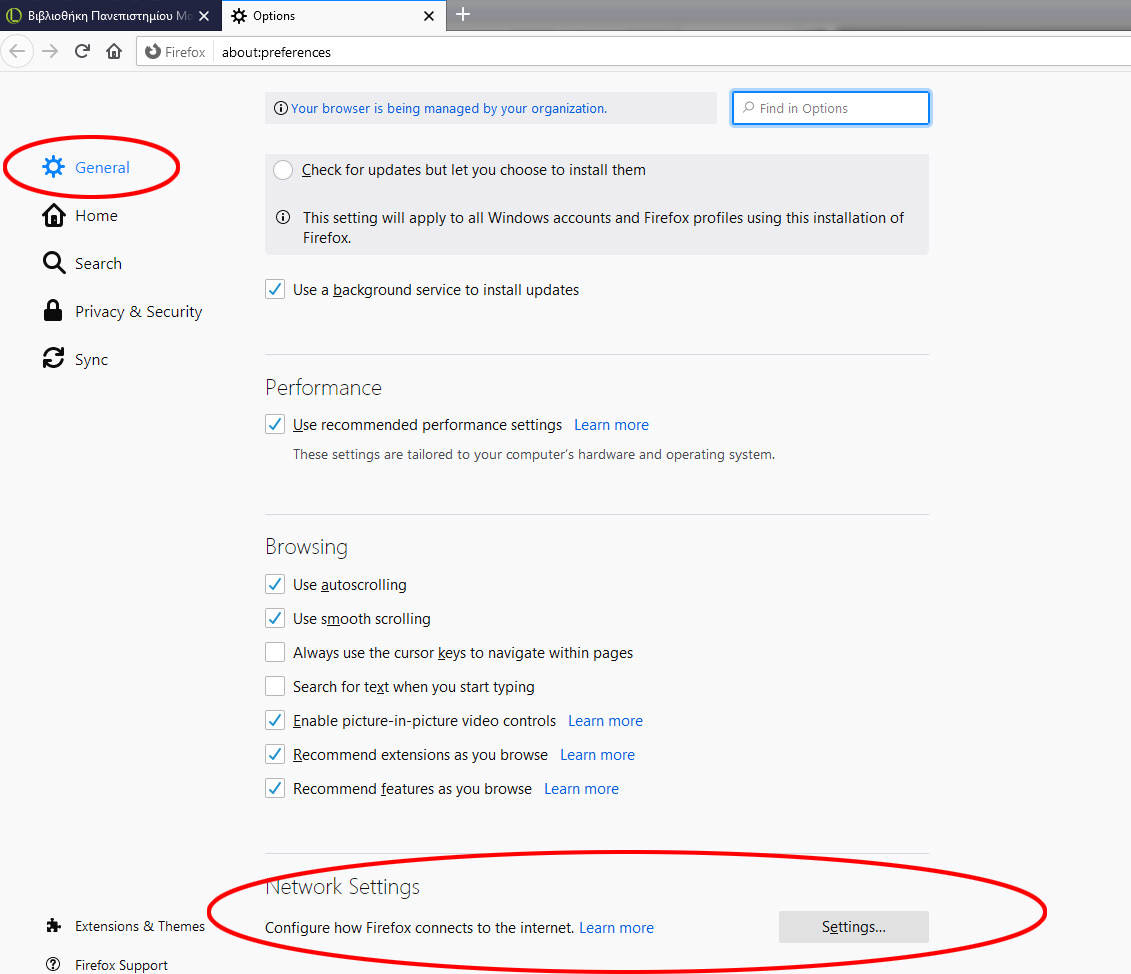Disable background service for installing updates

(274, 289)
